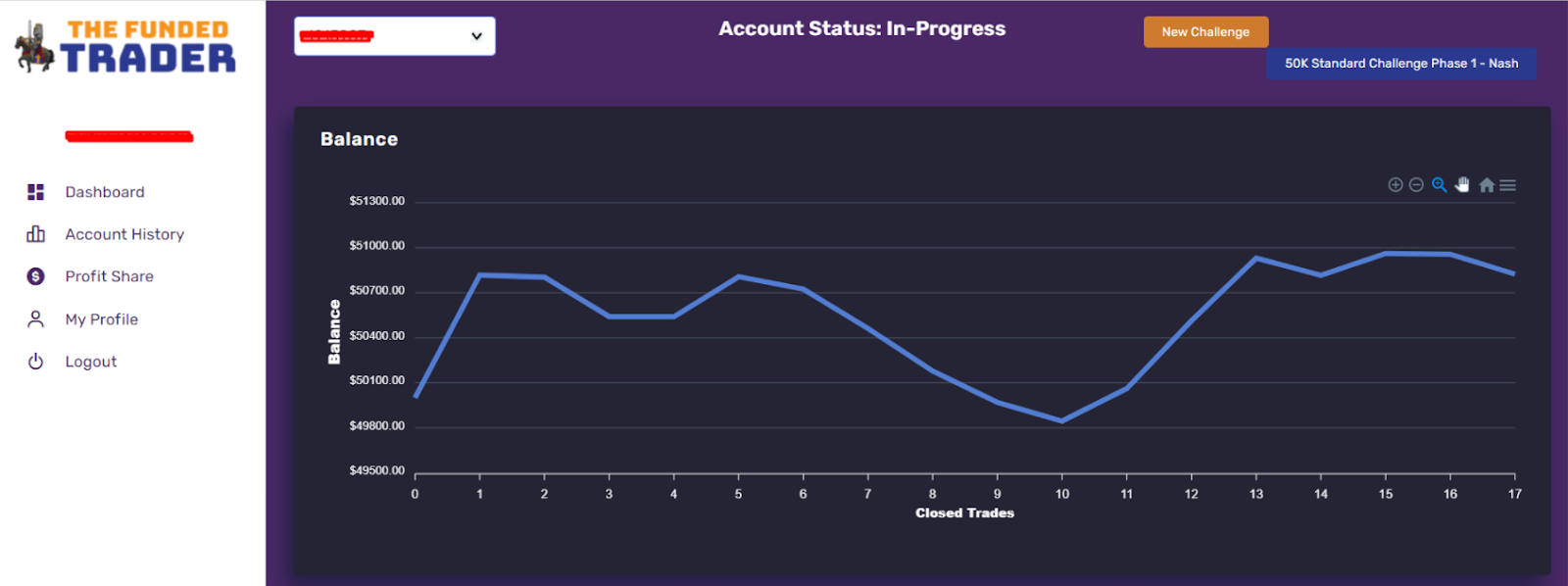Activate the hand panning tool

(1462, 185)
